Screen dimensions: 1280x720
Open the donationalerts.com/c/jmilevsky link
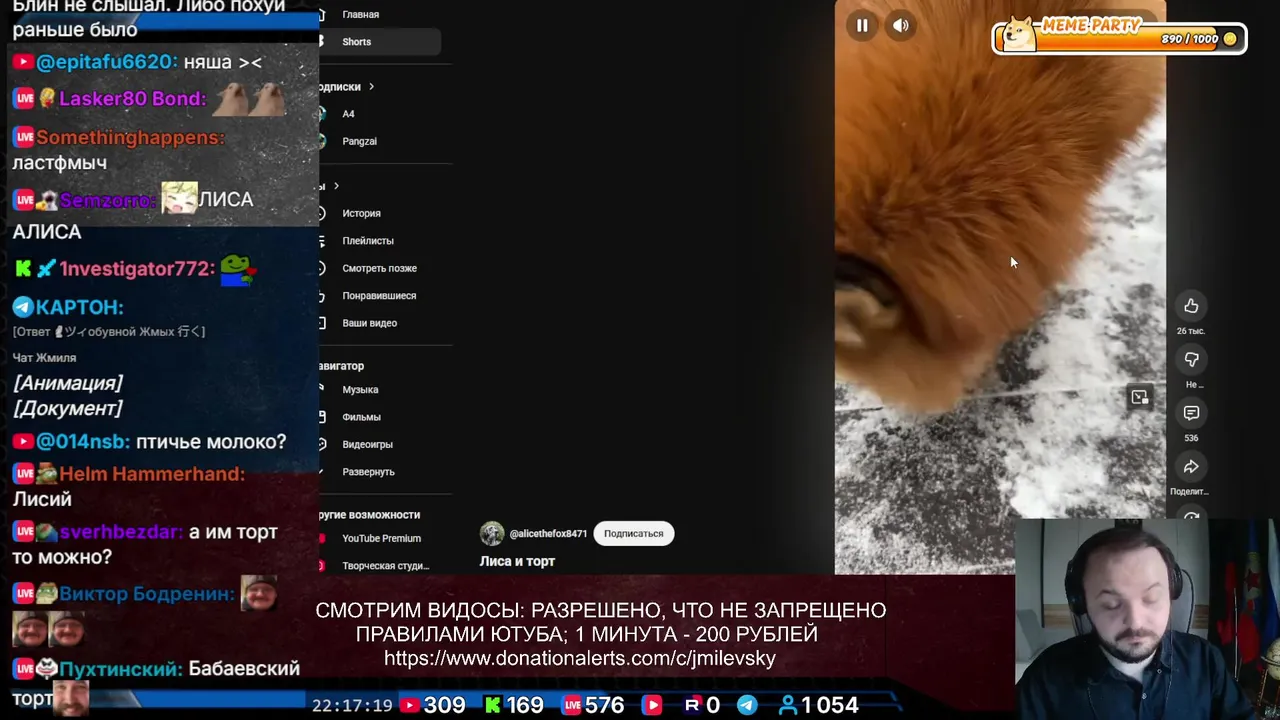point(580,658)
